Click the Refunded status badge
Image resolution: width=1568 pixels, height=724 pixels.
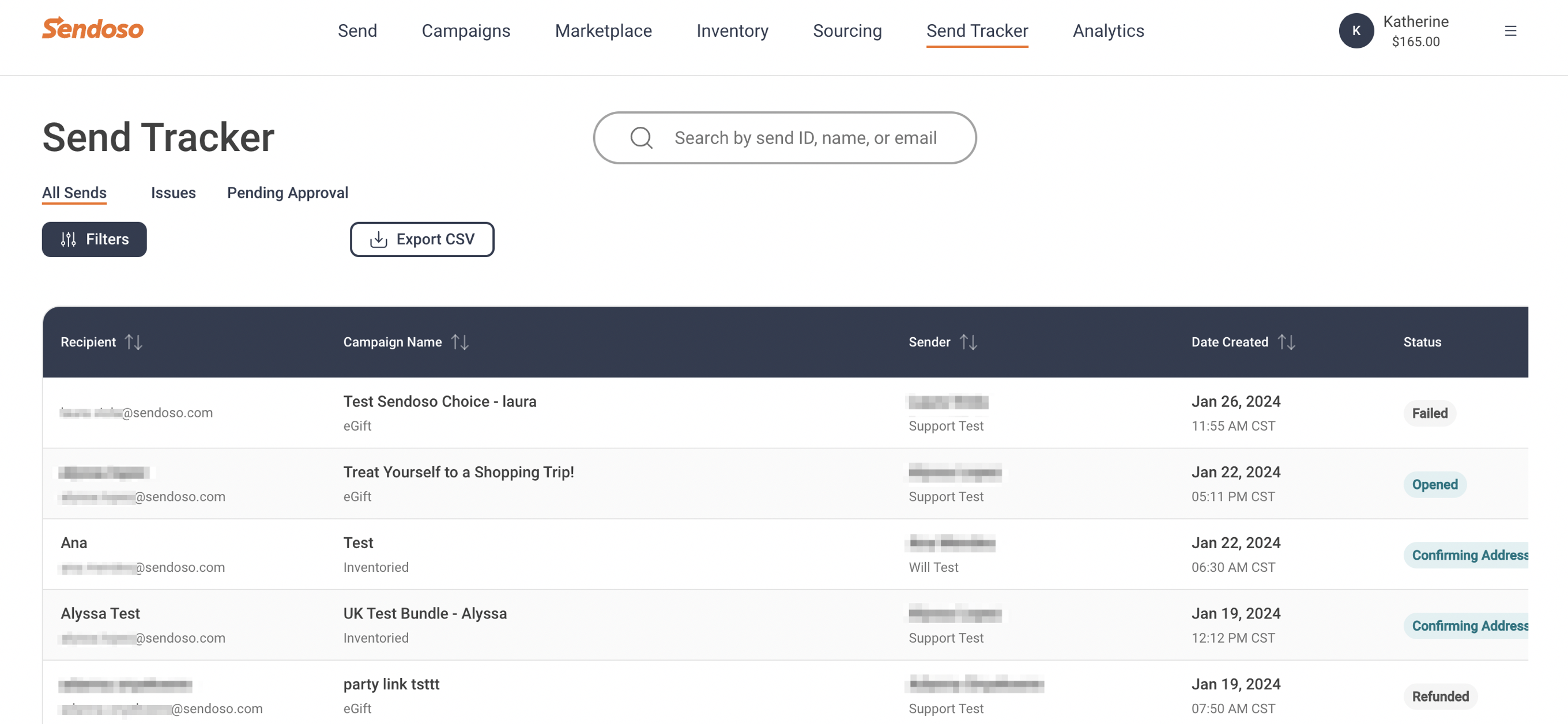point(1439,696)
